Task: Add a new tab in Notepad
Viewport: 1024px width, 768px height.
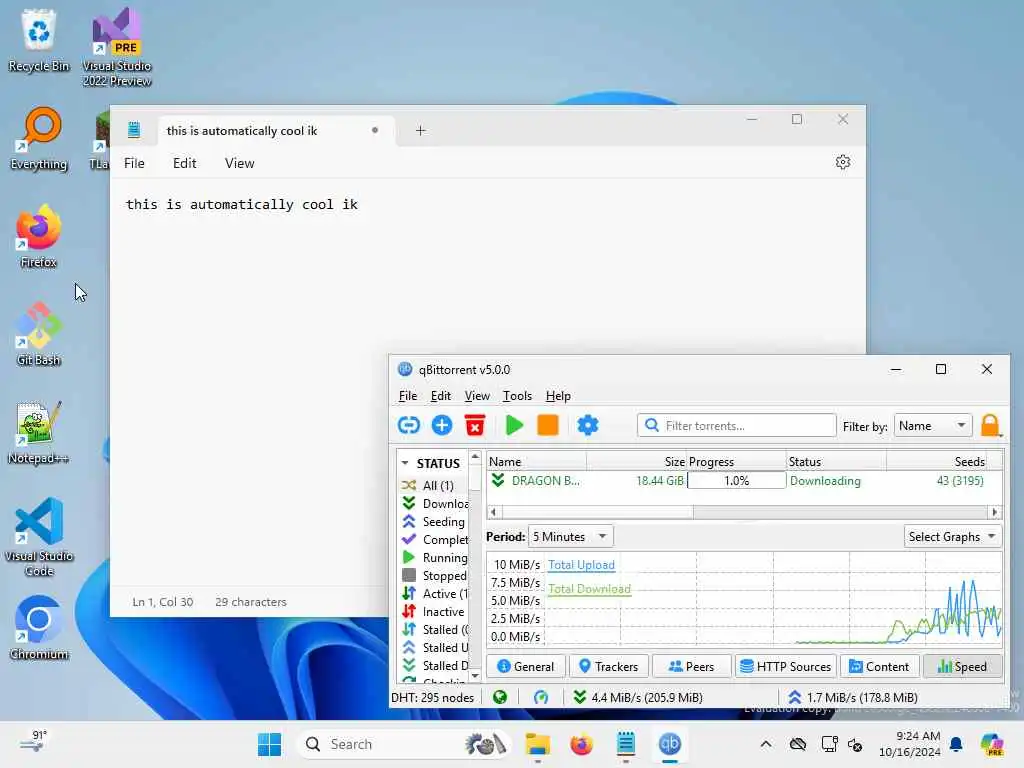Action: (421, 131)
